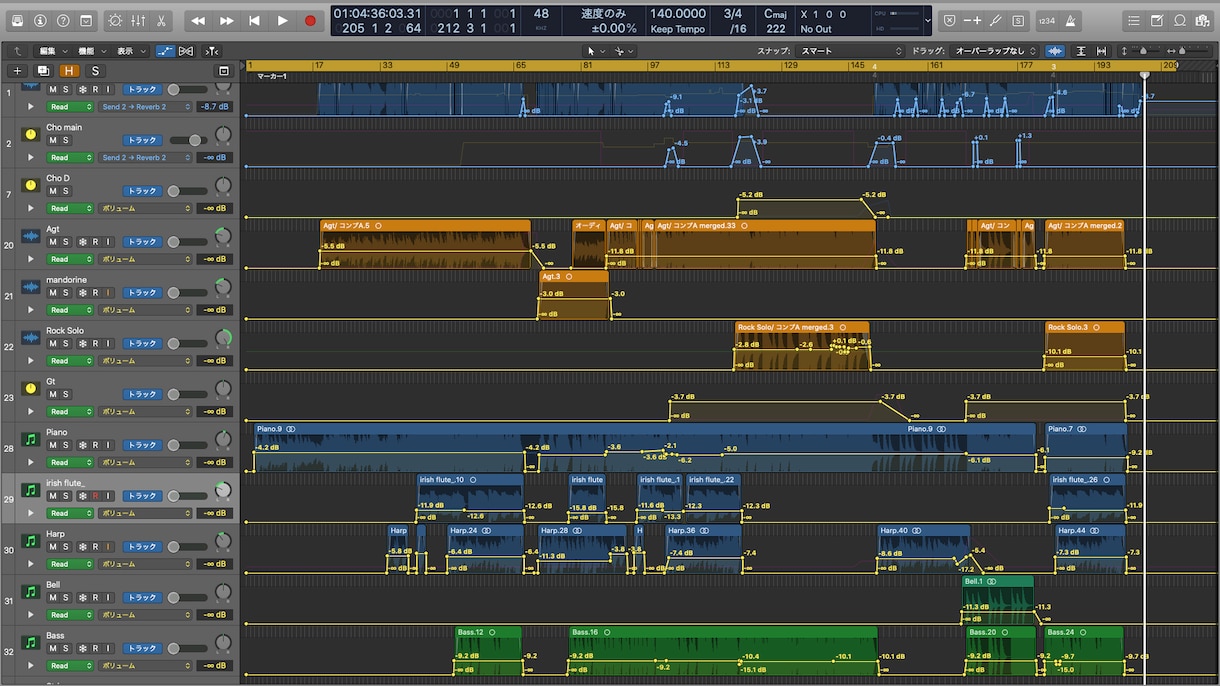Open Quick Help question mark icon
Screen dimensions: 1220x686
pyautogui.click(x=63, y=20)
